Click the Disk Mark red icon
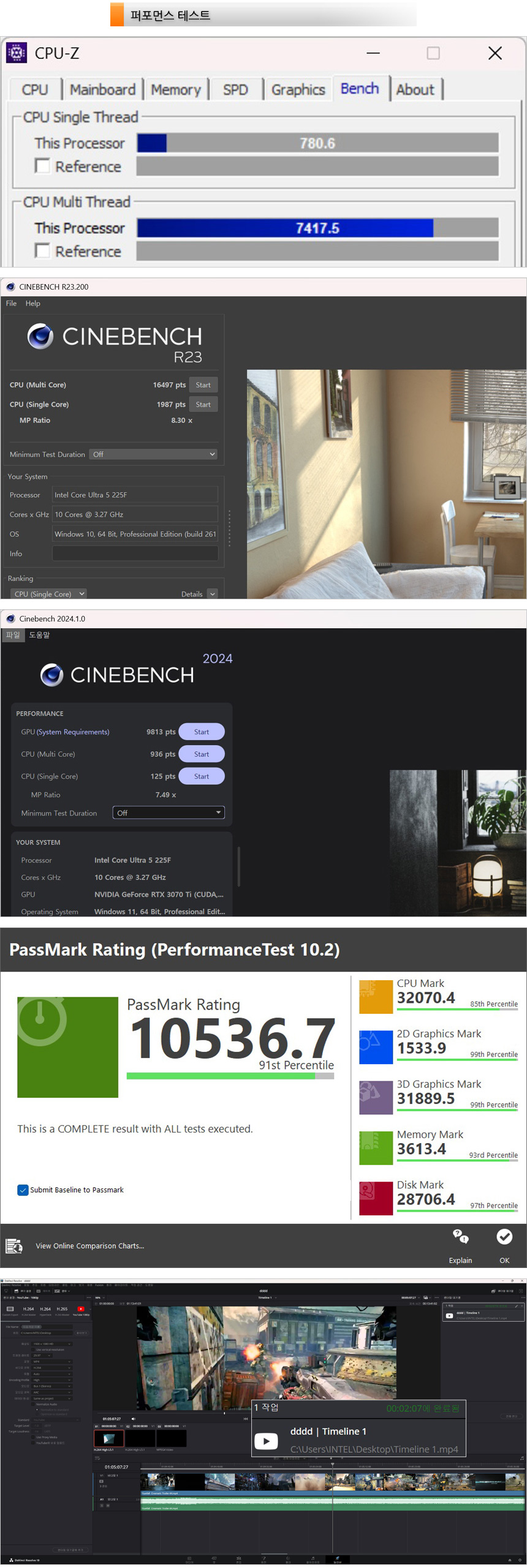527x1568 pixels. [x=376, y=1199]
